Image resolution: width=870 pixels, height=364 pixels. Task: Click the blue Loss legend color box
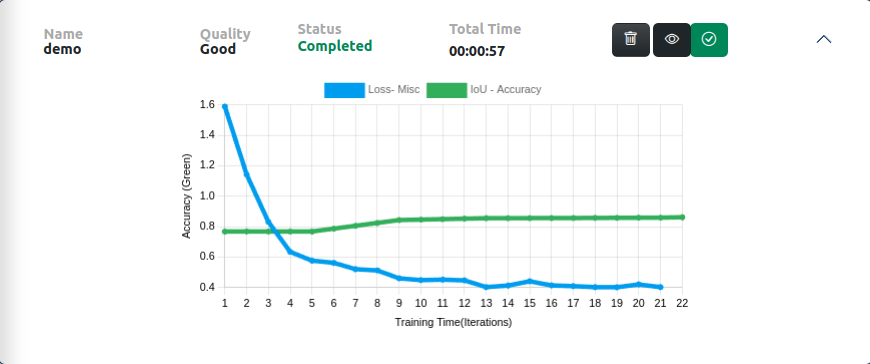344,90
